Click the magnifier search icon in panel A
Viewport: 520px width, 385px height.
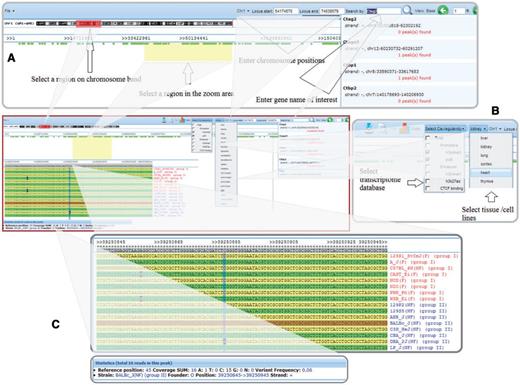(x=407, y=10)
